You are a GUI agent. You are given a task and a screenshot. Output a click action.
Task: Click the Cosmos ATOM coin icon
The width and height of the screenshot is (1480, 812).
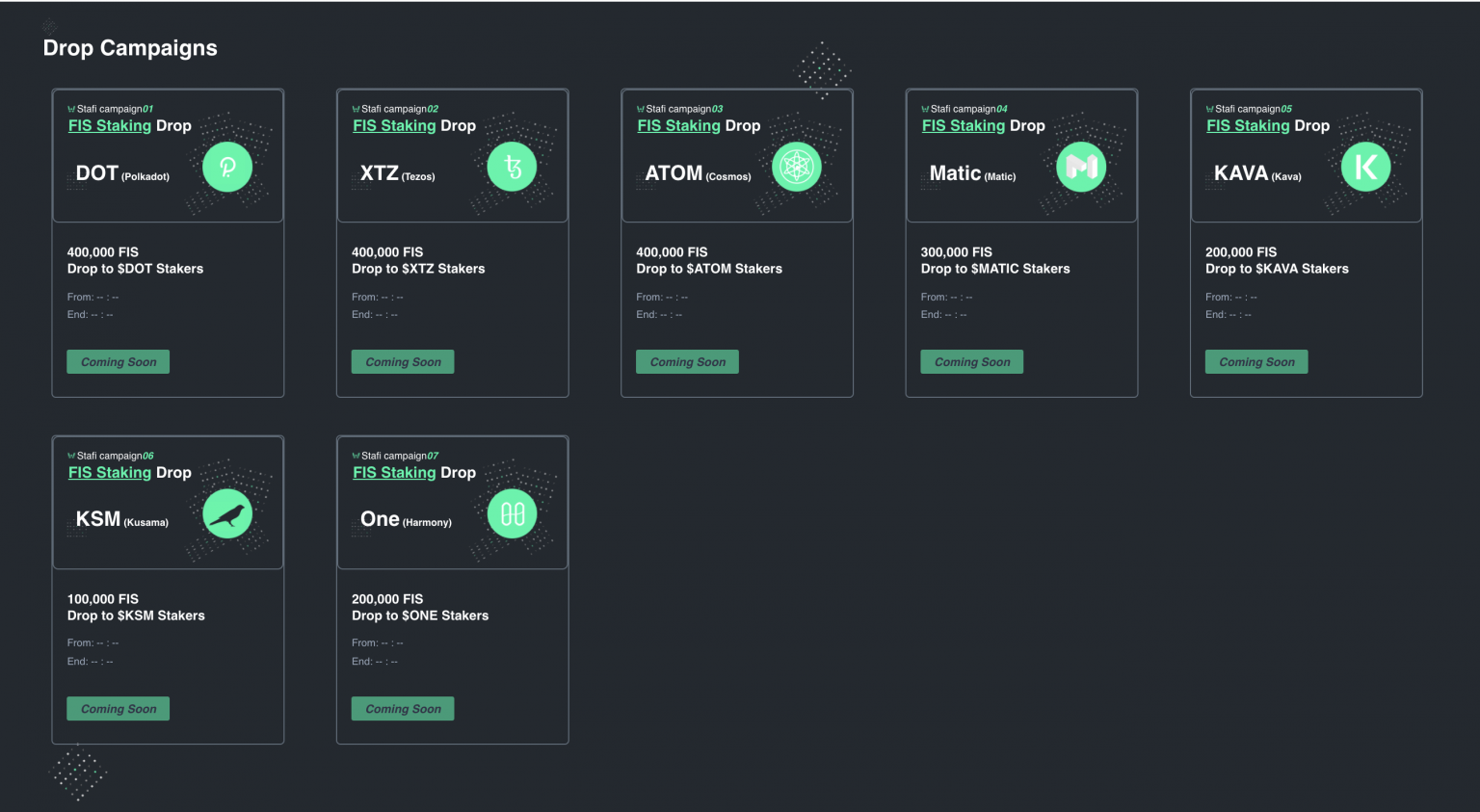tap(797, 167)
